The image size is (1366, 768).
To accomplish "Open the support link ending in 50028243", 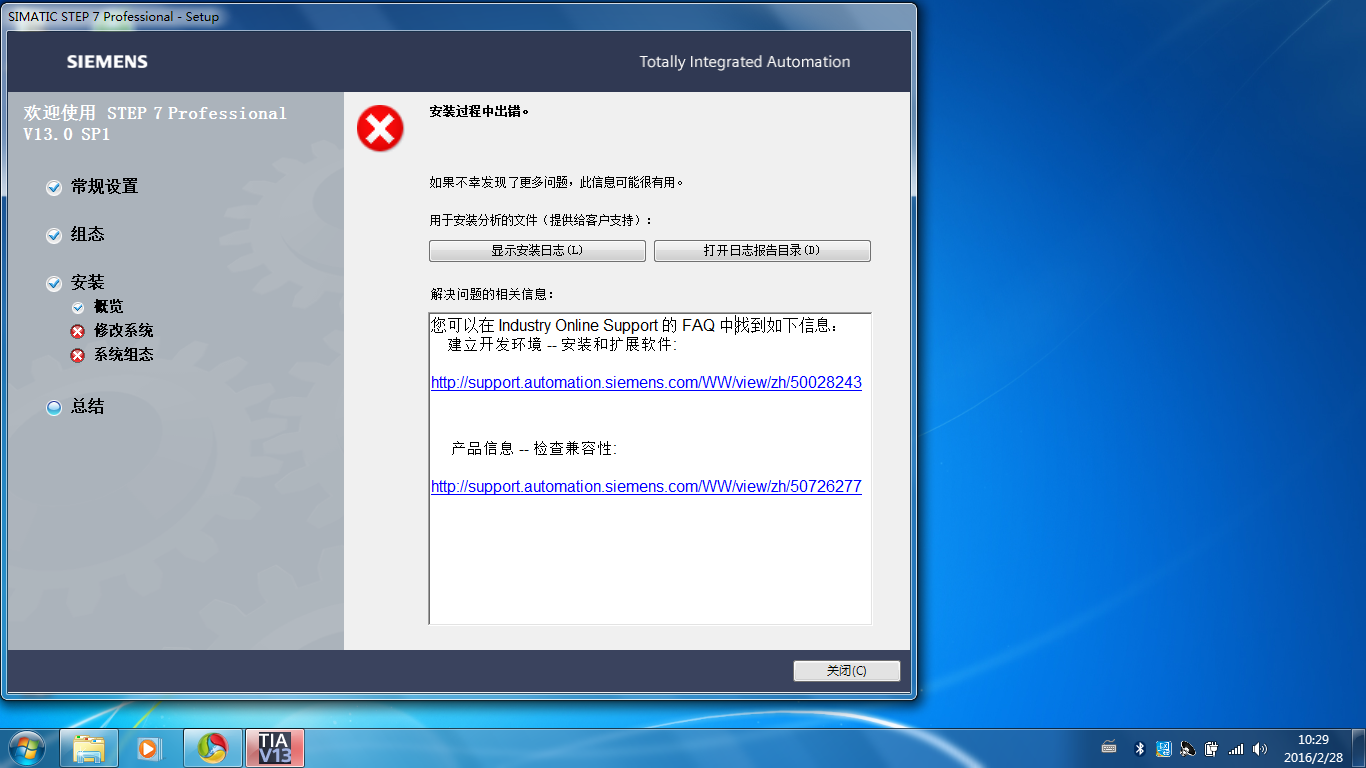I will 646,383.
